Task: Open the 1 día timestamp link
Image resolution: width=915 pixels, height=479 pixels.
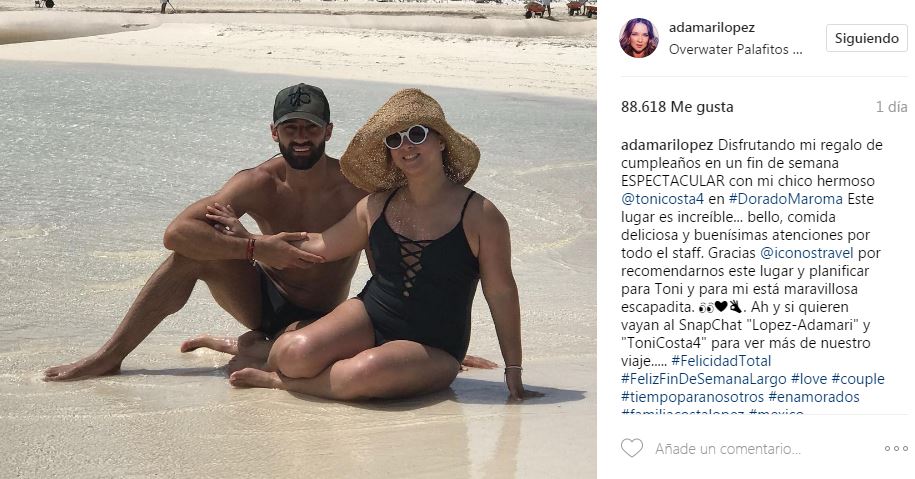Action: point(891,107)
